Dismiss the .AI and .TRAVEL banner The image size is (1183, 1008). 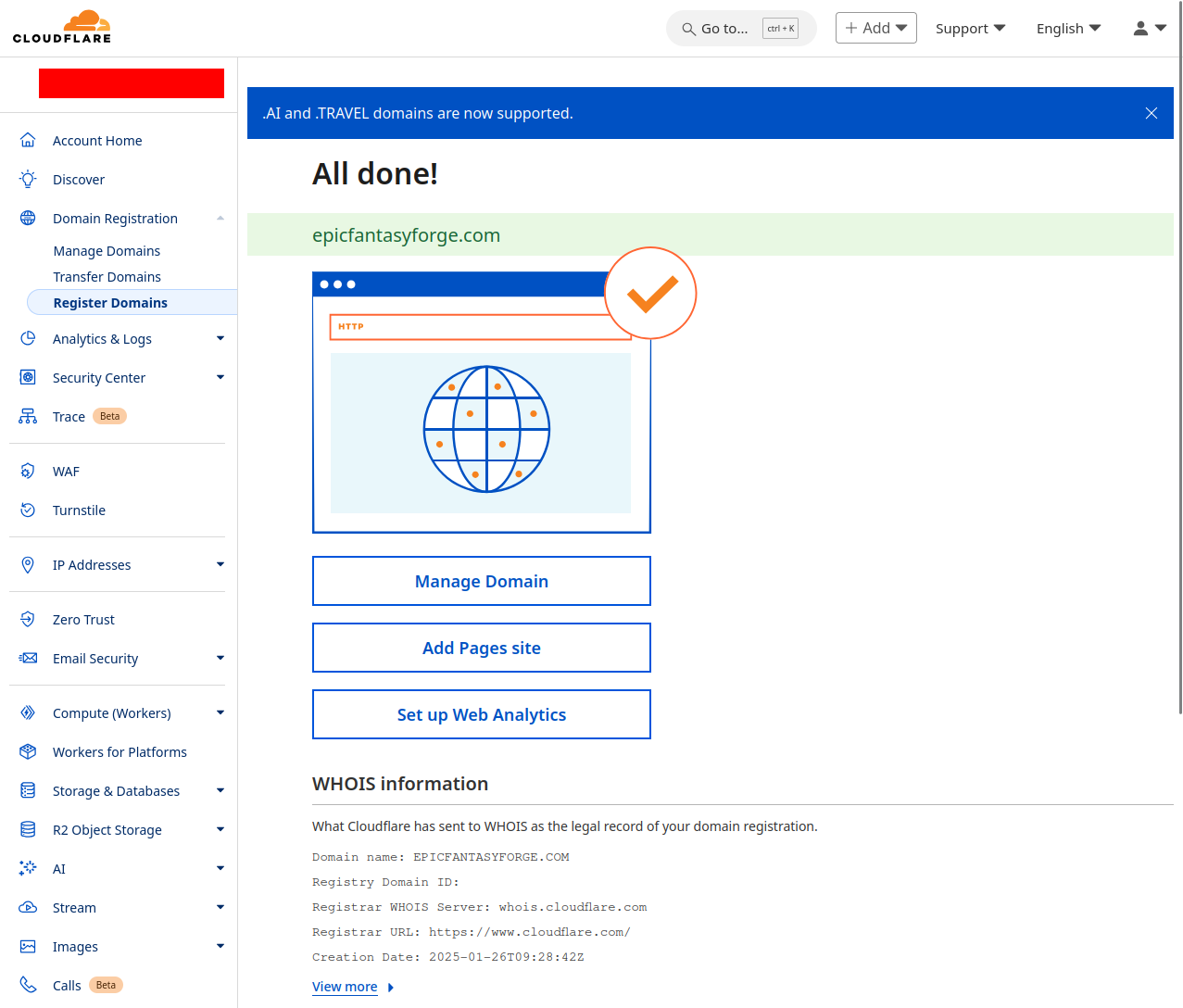point(1152,113)
